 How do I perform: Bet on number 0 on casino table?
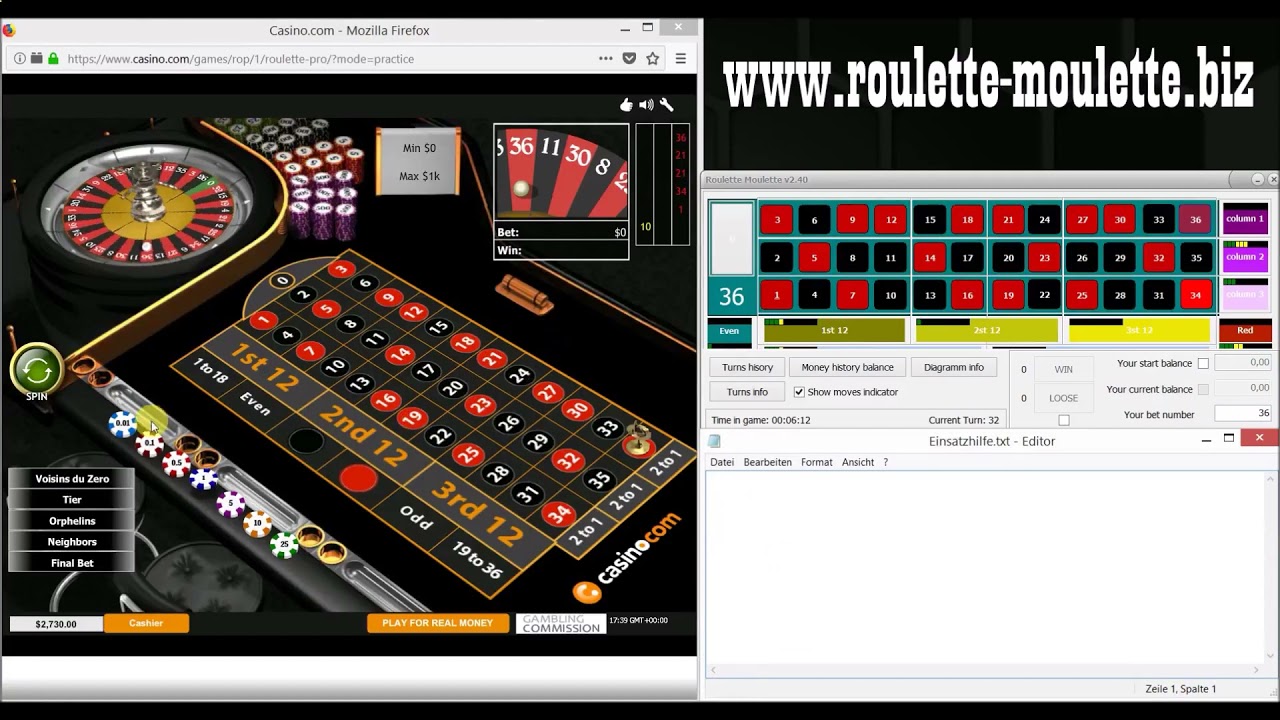click(282, 281)
